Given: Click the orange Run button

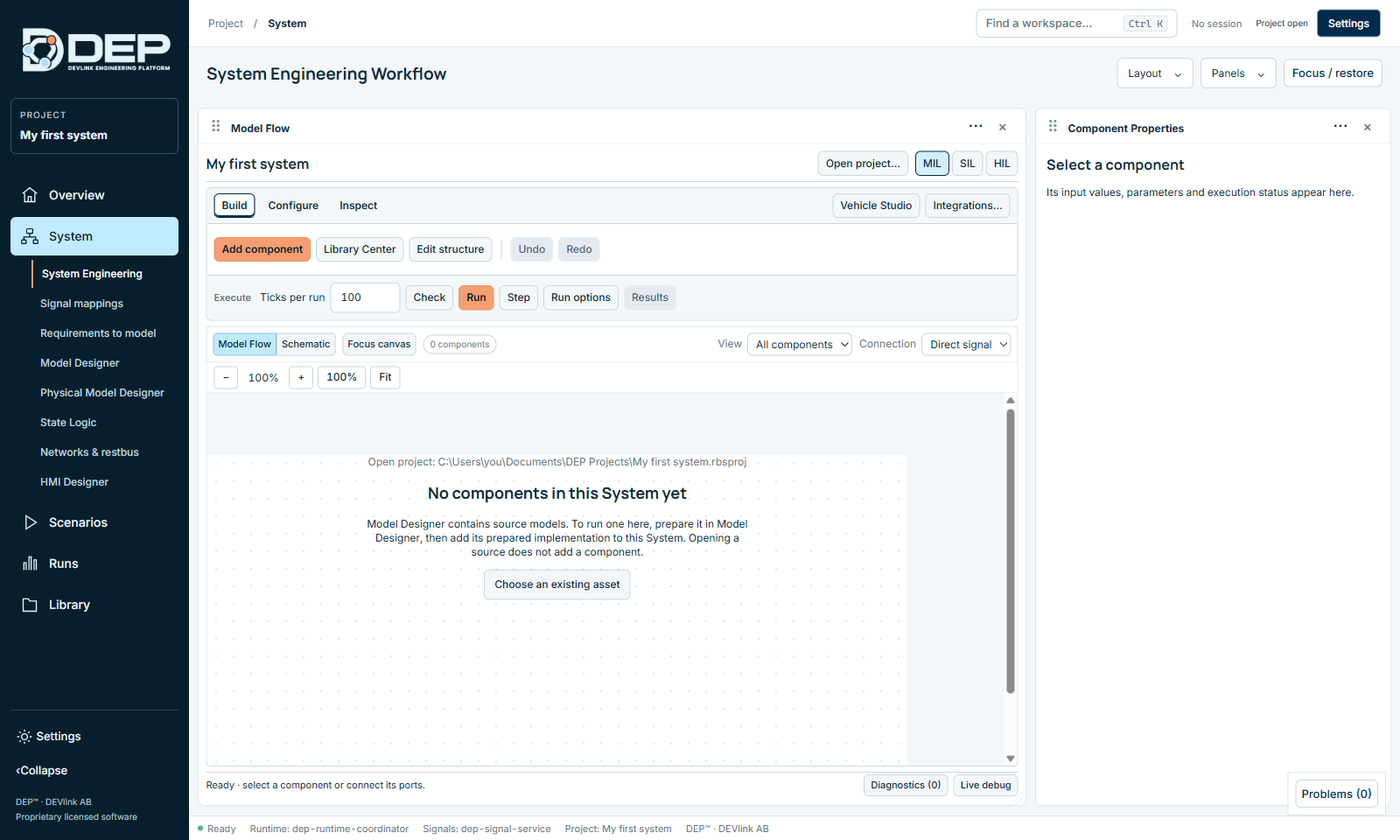Looking at the screenshot, I should tap(476, 297).
